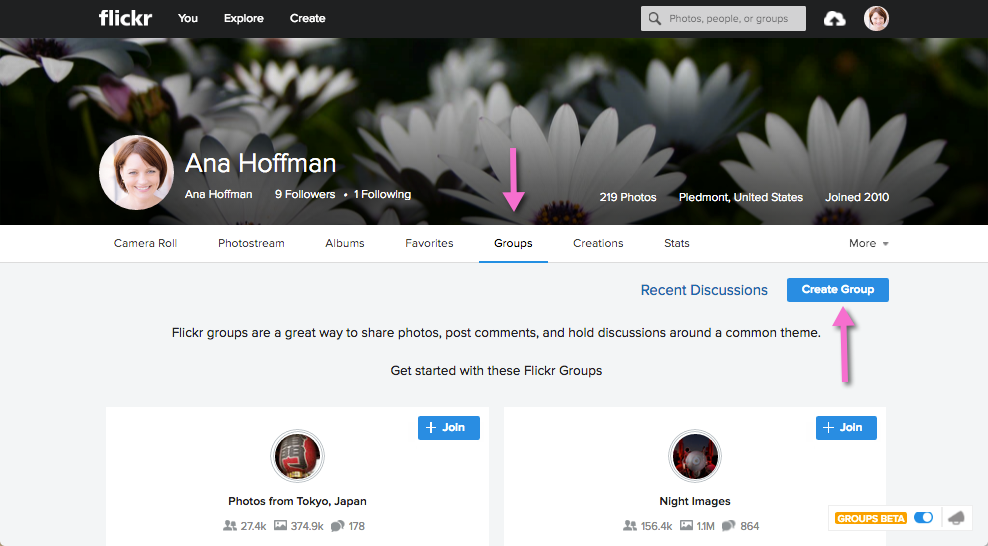988x546 pixels.
Task: Click photos count icon under Photos from Tokyo
Action: point(280,525)
